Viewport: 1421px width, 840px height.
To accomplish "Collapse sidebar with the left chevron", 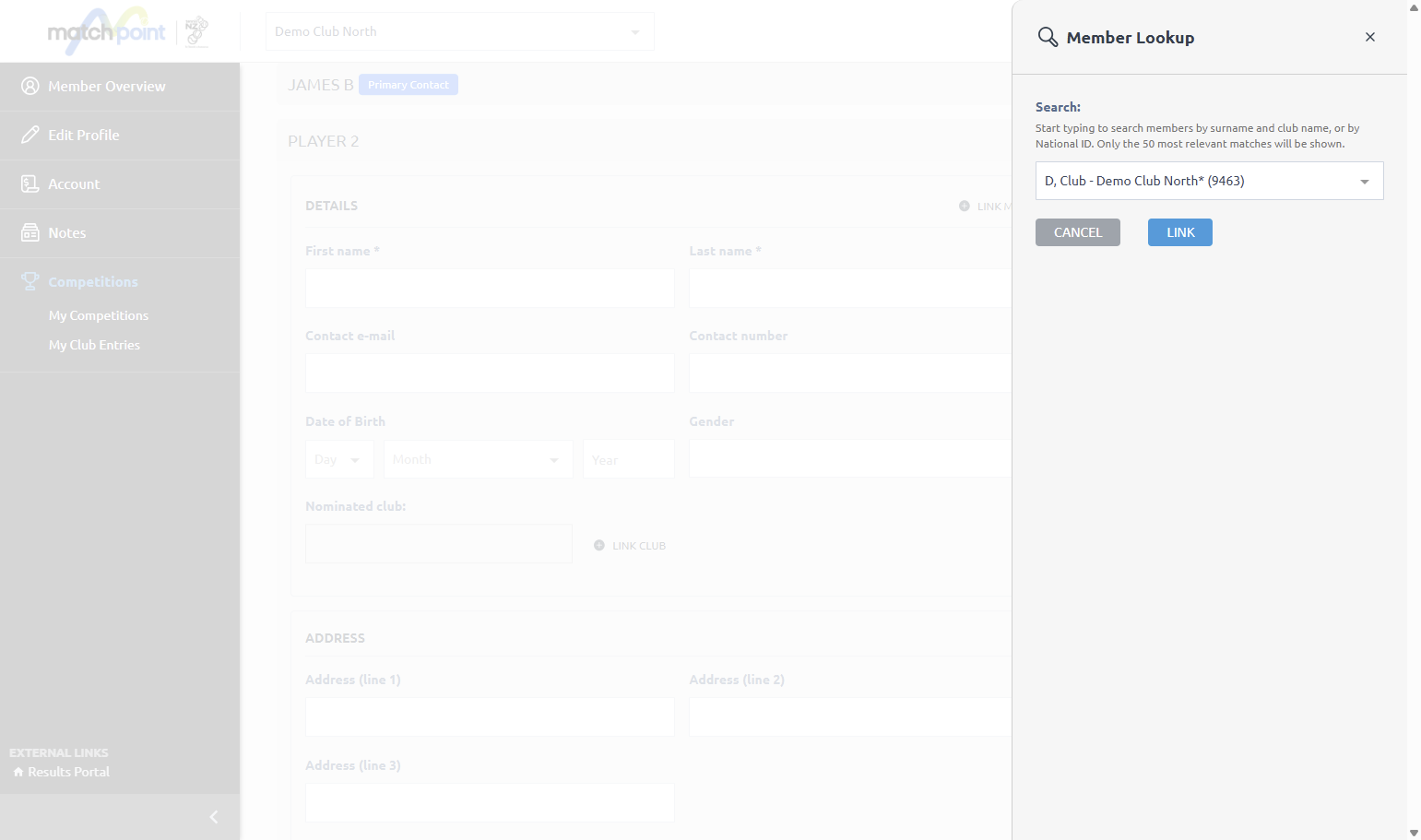I will click(x=214, y=817).
